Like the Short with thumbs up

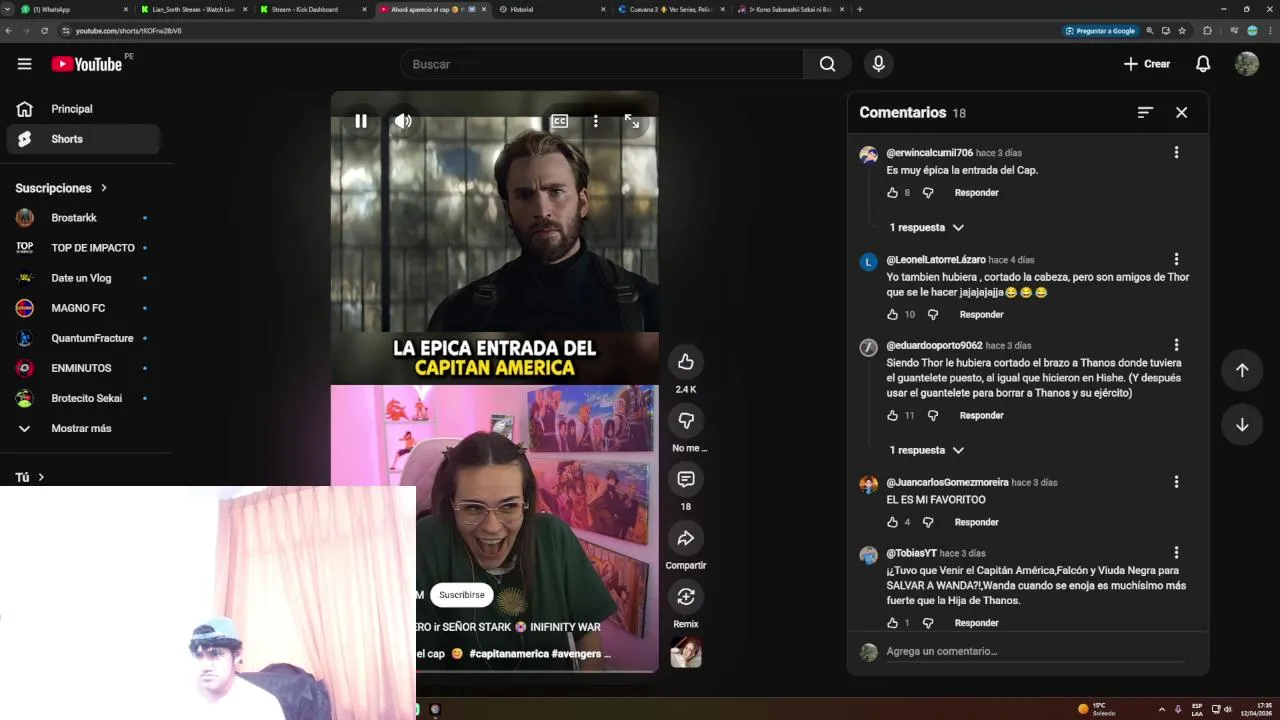coord(685,362)
